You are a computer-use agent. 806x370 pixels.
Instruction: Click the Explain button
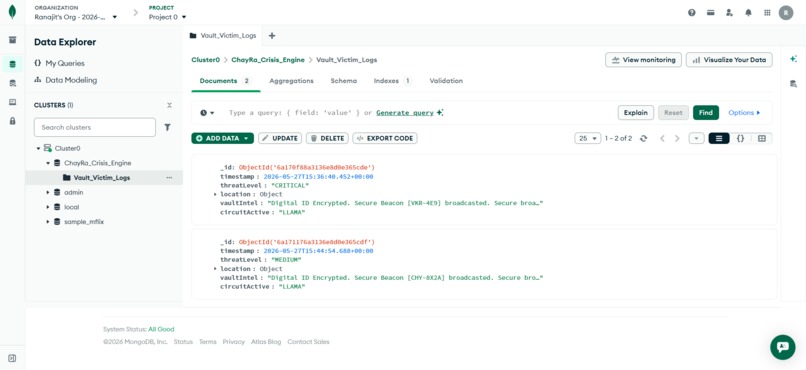636,113
